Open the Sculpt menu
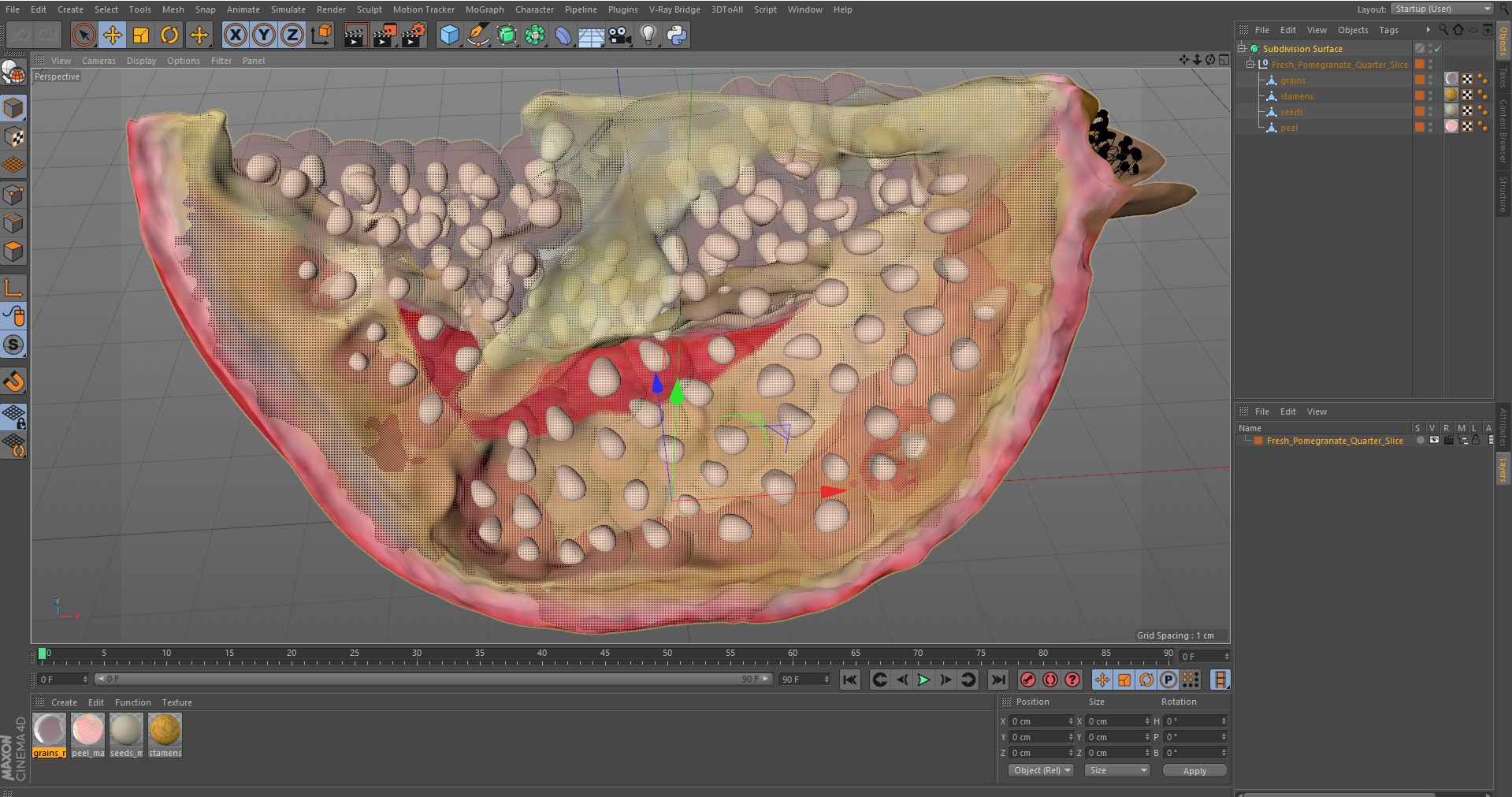This screenshot has height=797, width=1512. 369,9
